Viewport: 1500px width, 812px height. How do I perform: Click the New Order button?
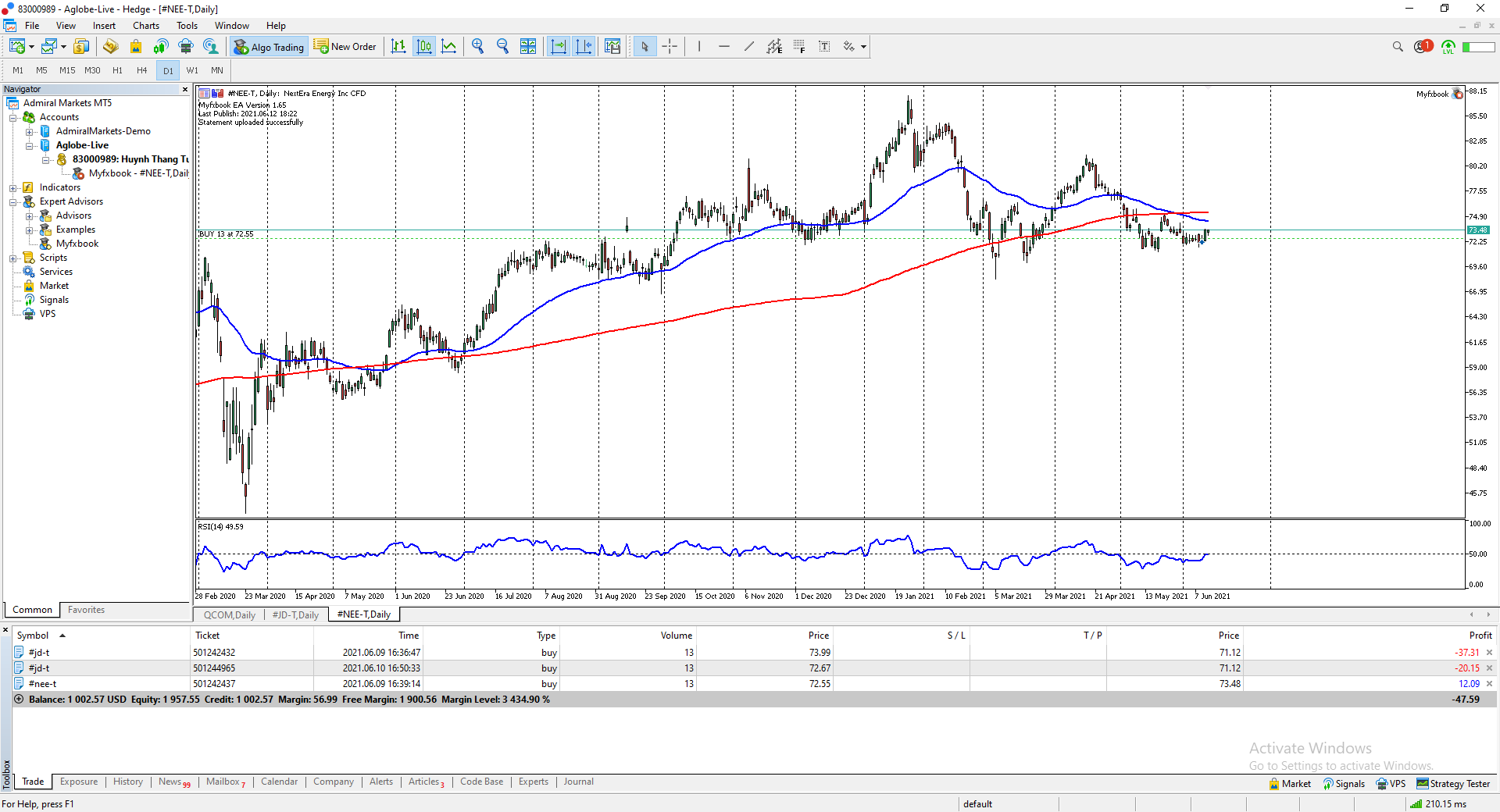[x=345, y=47]
